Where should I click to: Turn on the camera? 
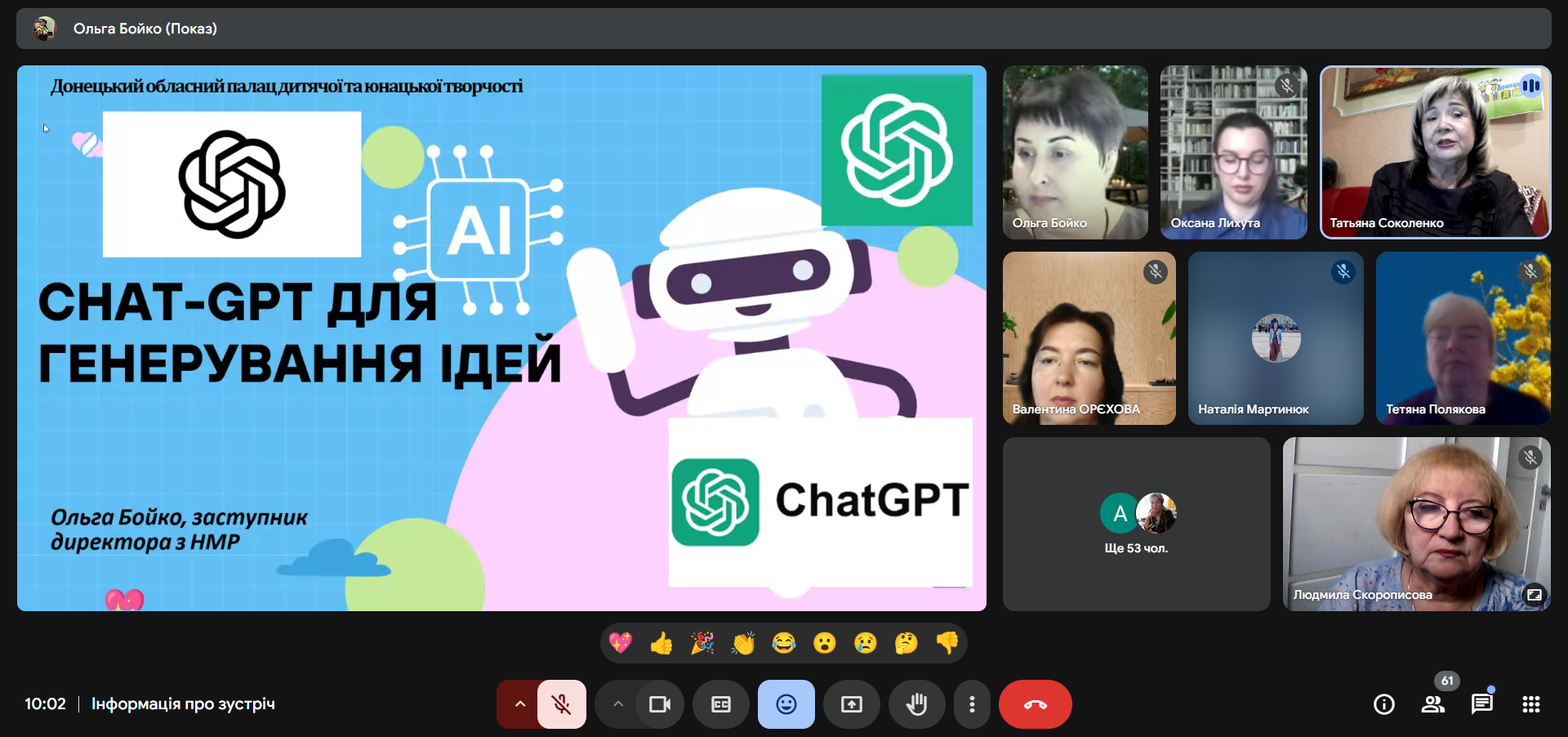660,704
